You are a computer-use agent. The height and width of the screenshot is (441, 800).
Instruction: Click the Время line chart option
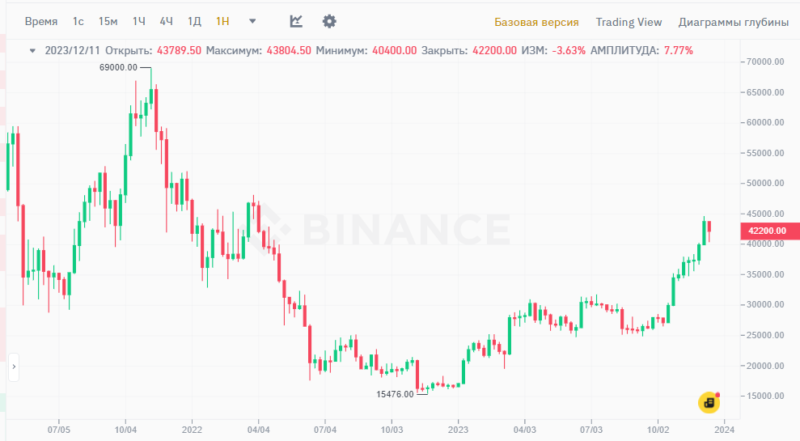point(40,21)
